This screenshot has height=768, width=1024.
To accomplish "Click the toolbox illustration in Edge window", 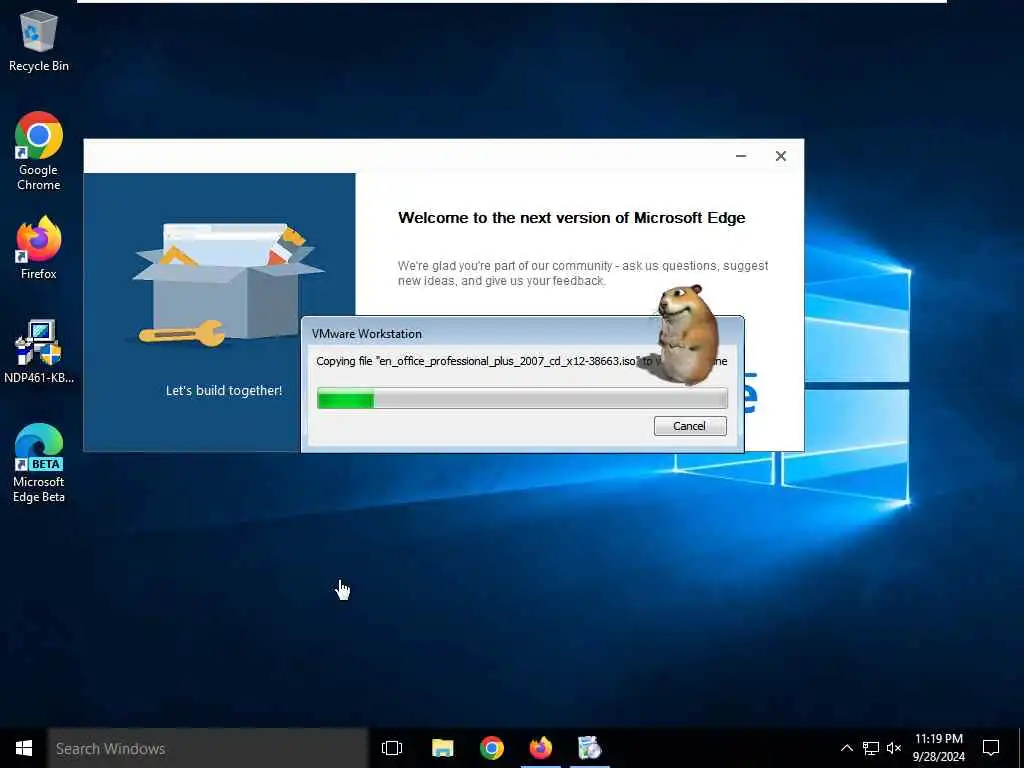I will [x=229, y=283].
